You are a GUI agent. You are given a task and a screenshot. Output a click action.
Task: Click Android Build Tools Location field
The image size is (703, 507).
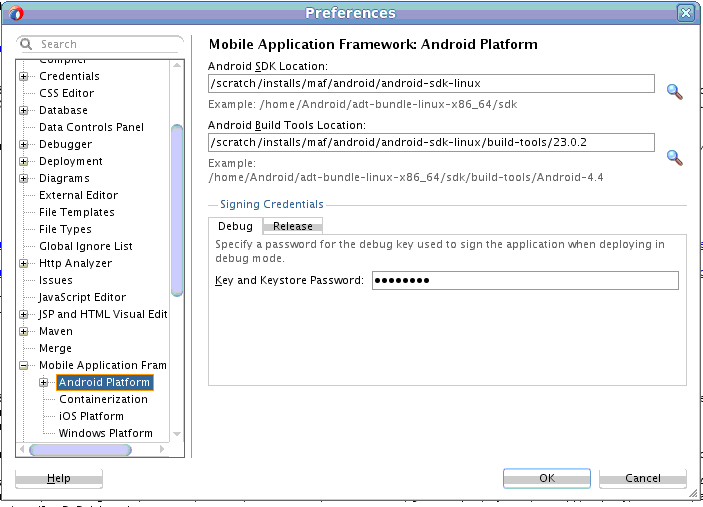click(x=431, y=143)
